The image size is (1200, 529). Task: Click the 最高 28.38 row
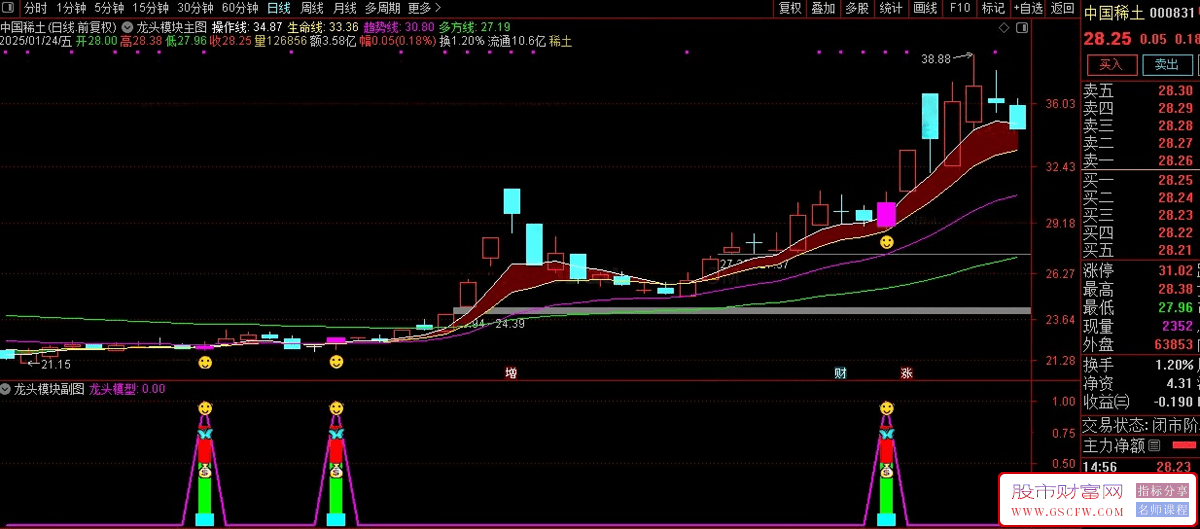(x=1140, y=289)
